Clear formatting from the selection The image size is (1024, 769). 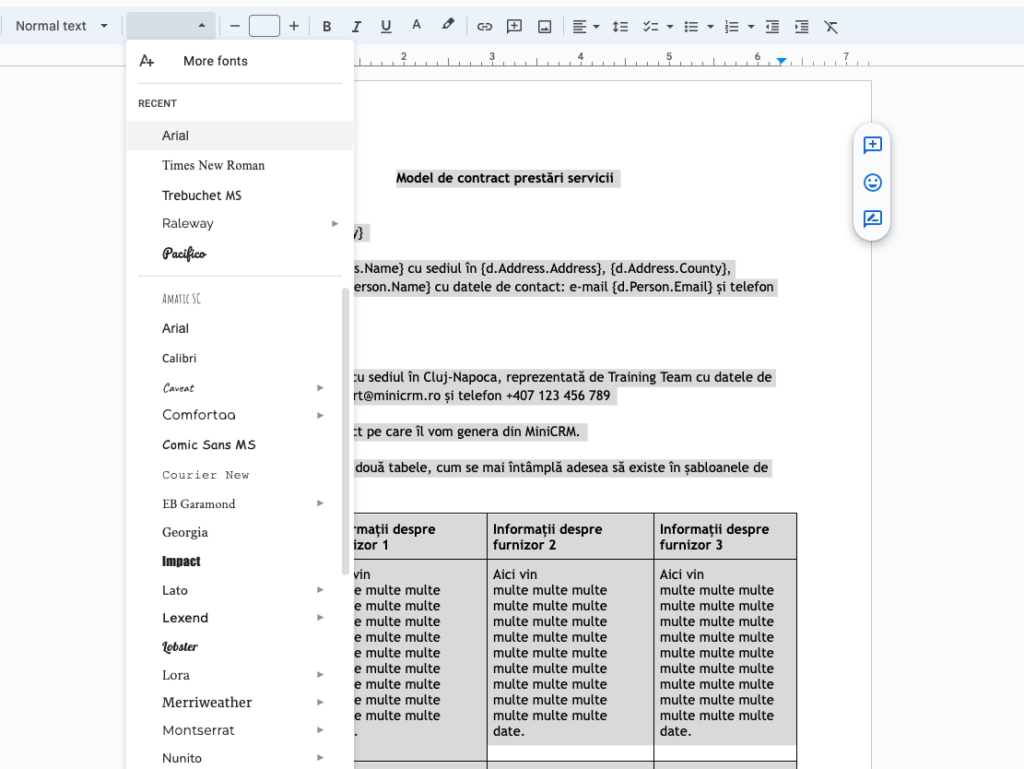[831, 27]
